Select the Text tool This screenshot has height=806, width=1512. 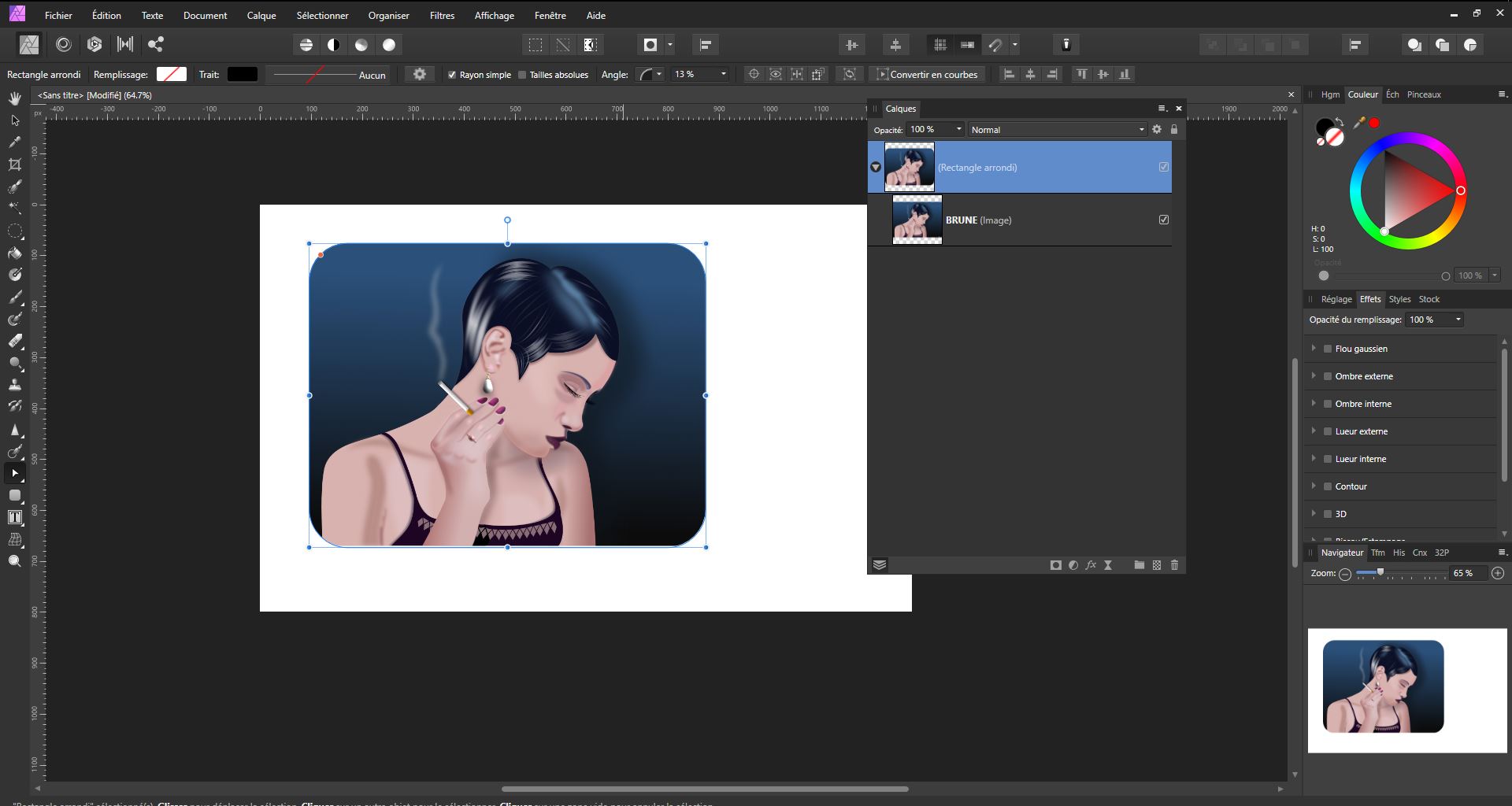[14, 517]
